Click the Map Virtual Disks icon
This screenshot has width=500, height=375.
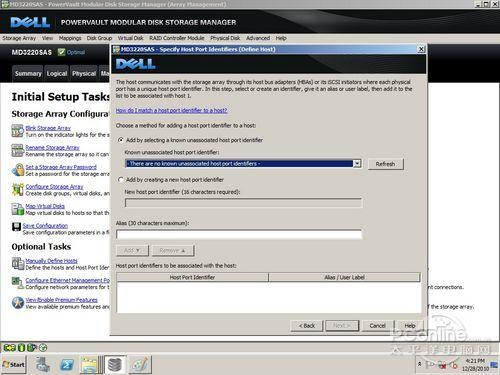(x=17, y=209)
